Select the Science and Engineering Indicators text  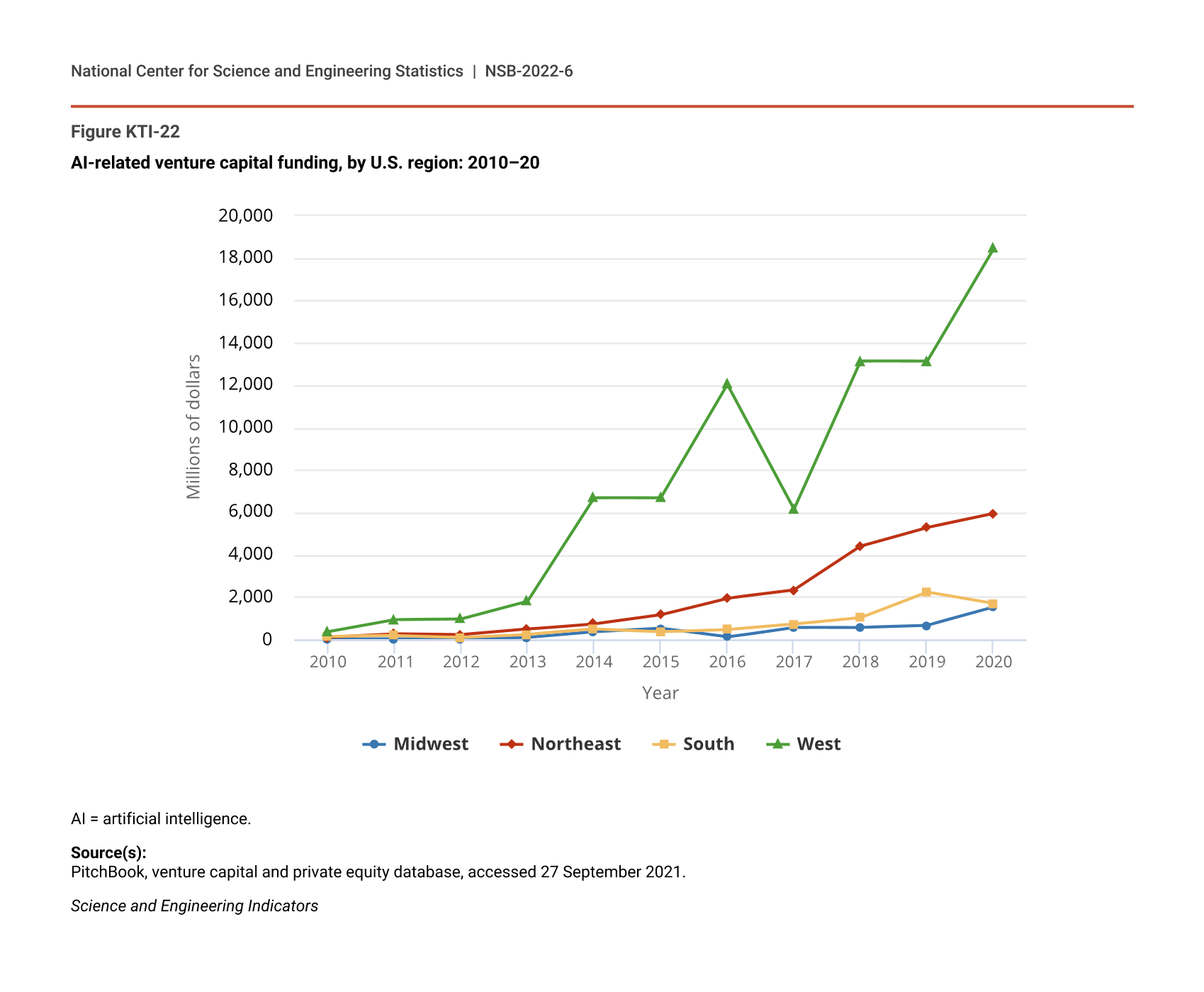click(x=194, y=906)
